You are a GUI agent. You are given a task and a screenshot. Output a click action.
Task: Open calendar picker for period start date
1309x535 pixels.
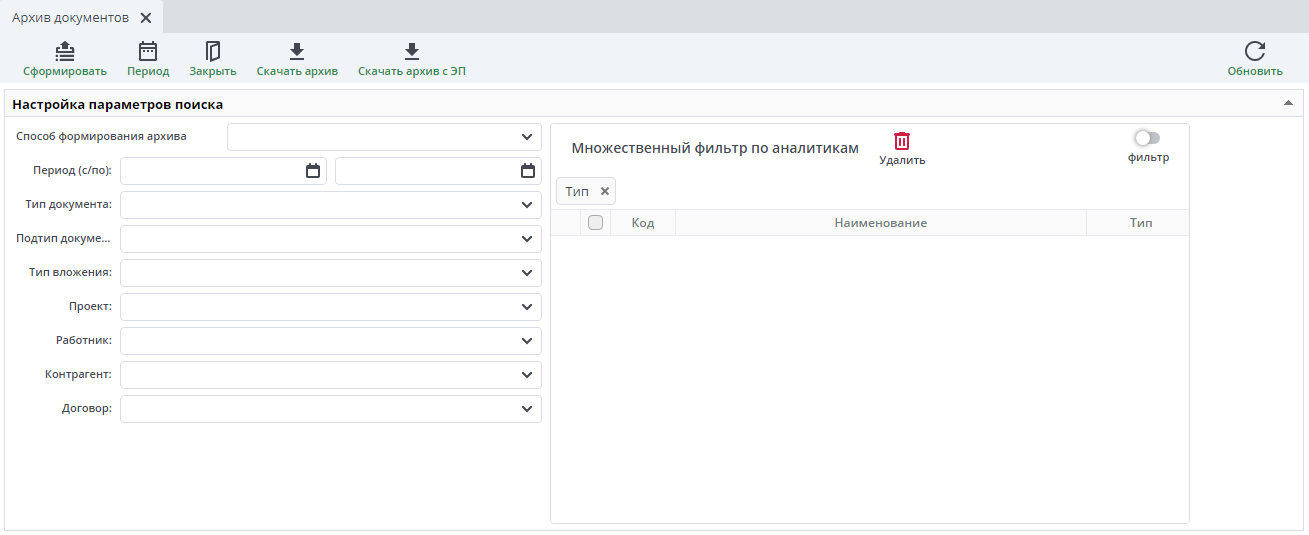313,171
